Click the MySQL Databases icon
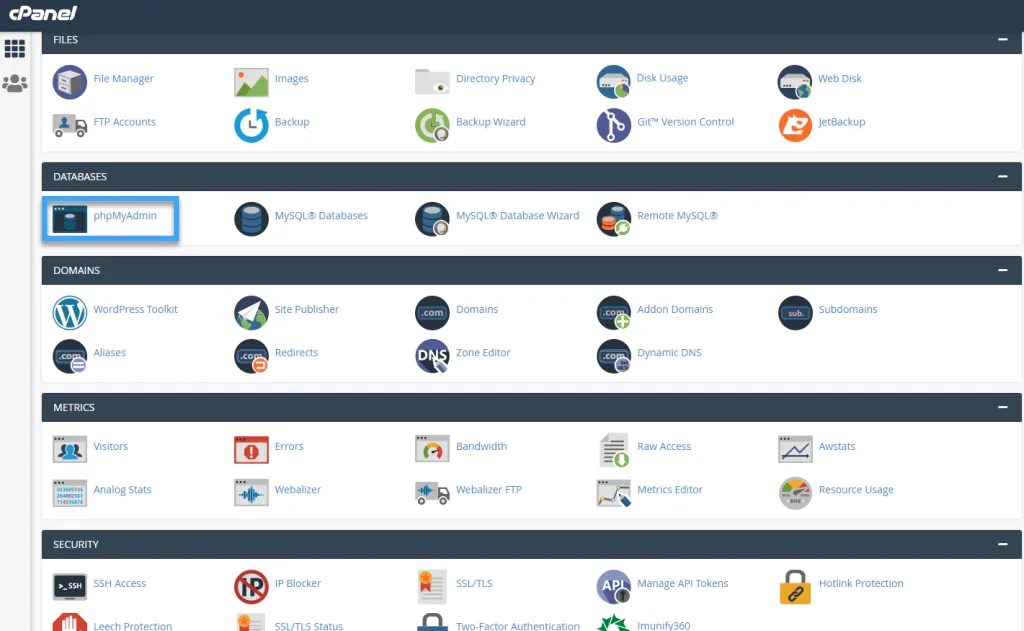Viewport: 1024px width, 631px height. tap(251, 219)
